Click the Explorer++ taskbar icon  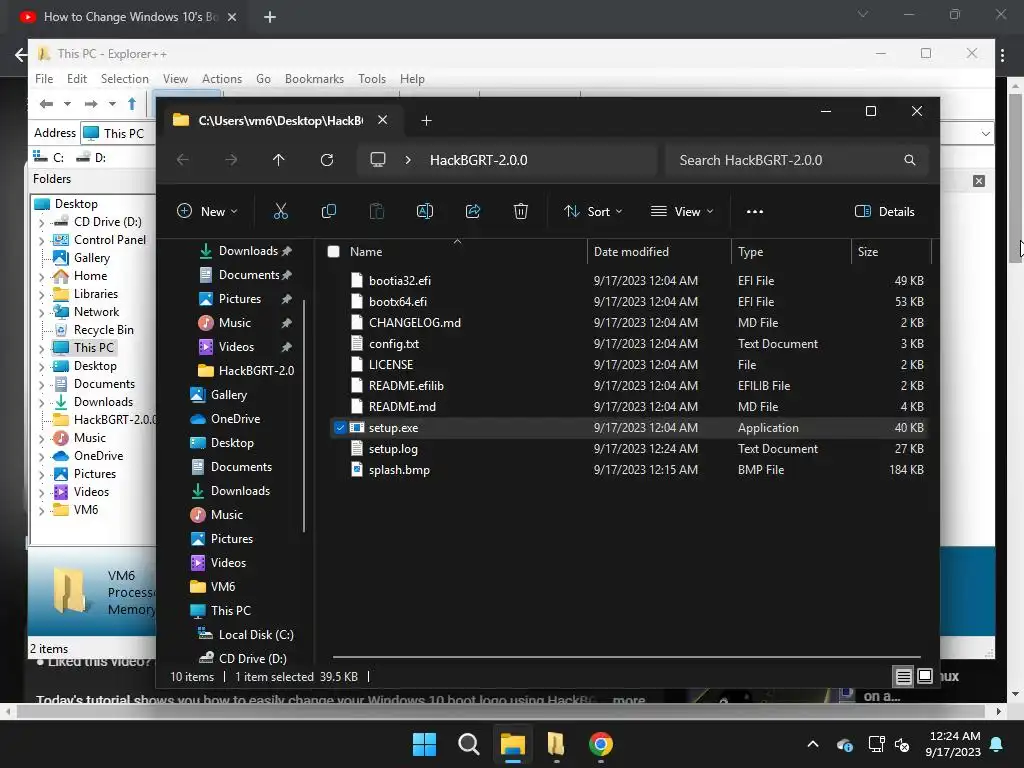point(556,744)
